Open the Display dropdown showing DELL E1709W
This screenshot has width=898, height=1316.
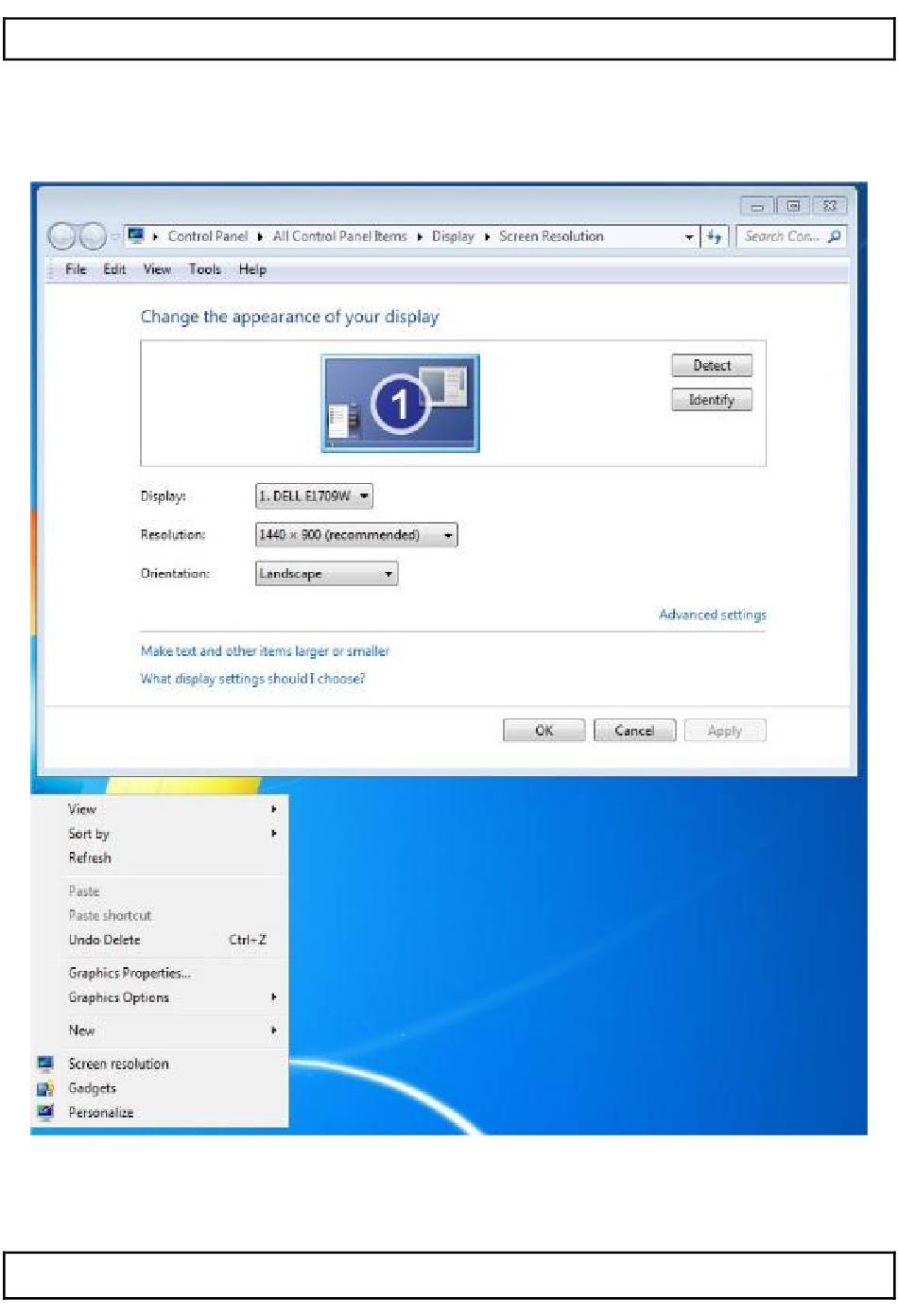[314, 496]
